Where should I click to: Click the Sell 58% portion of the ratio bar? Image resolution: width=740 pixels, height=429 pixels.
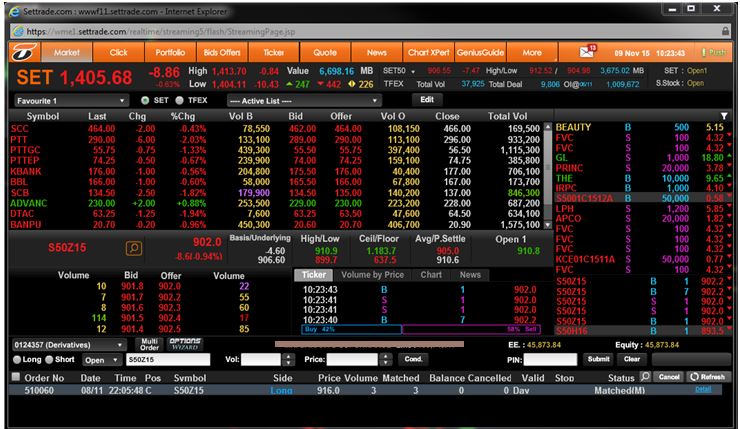471,329
